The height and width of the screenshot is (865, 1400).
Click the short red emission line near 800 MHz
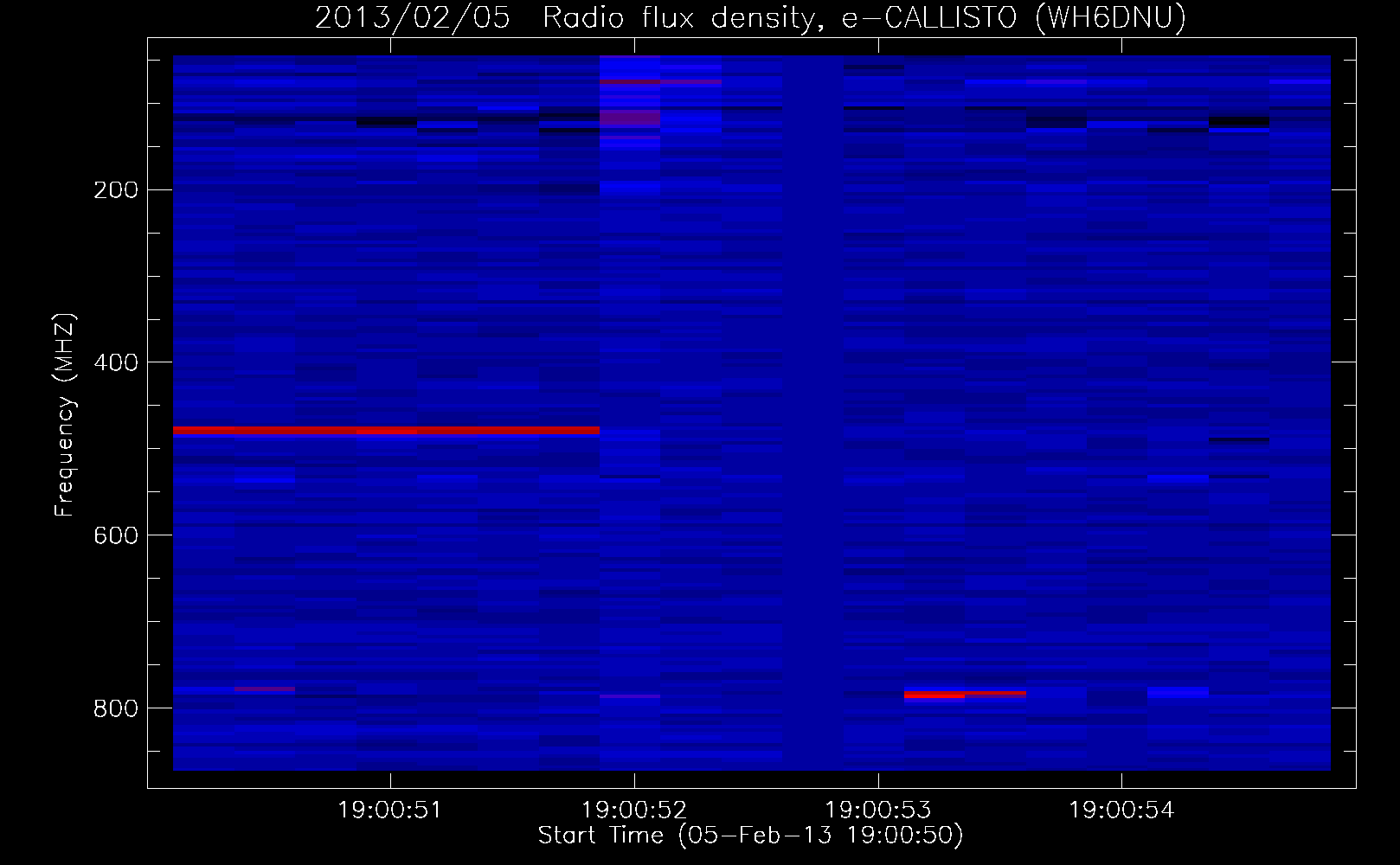coord(965,694)
